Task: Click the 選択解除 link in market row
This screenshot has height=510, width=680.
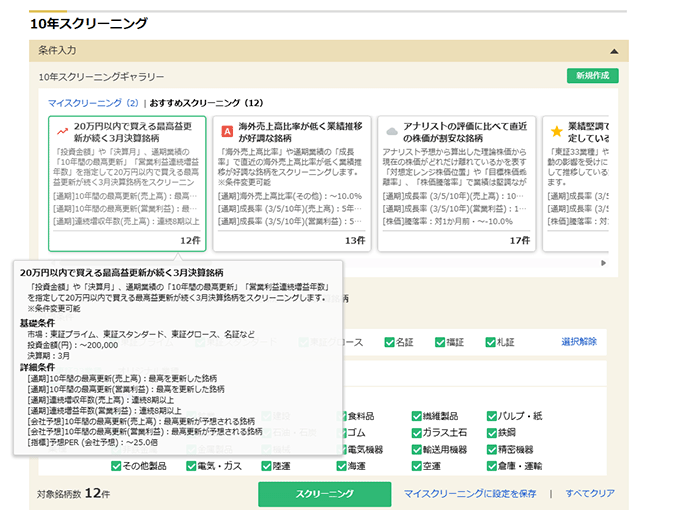Action: click(x=579, y=342)
